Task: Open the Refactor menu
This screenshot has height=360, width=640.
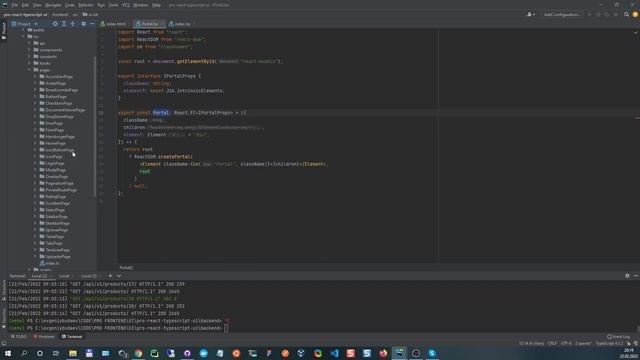Action: pyautogui.click(x=86, y=5)
